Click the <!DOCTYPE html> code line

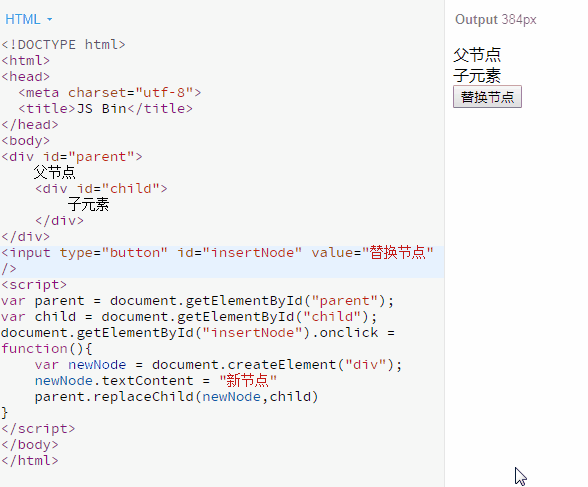coord(63,45)
